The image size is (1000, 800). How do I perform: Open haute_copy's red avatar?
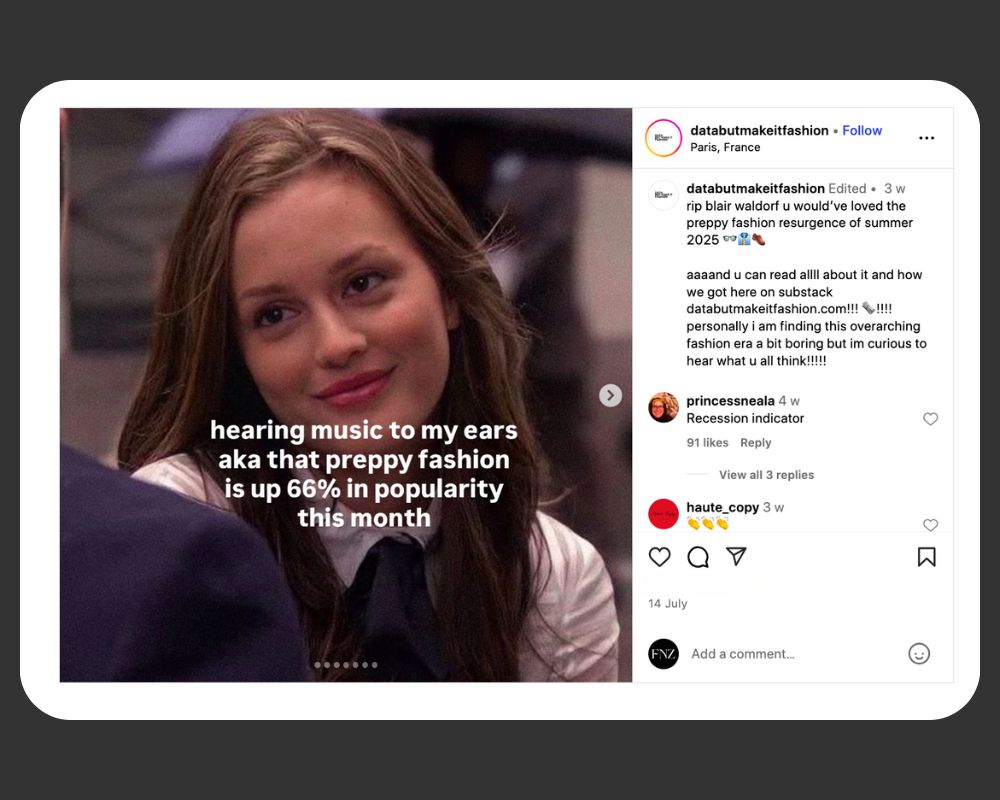point(663,514)
